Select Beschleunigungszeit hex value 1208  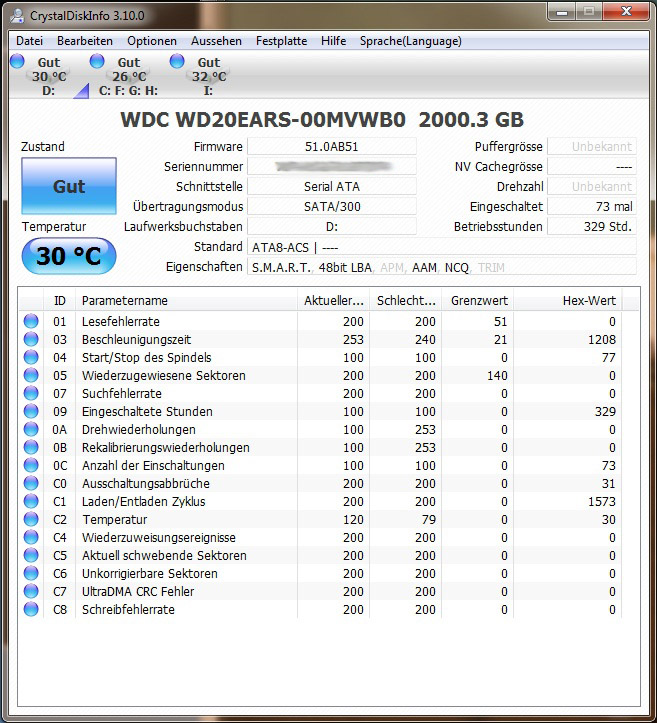pos(602,339)
